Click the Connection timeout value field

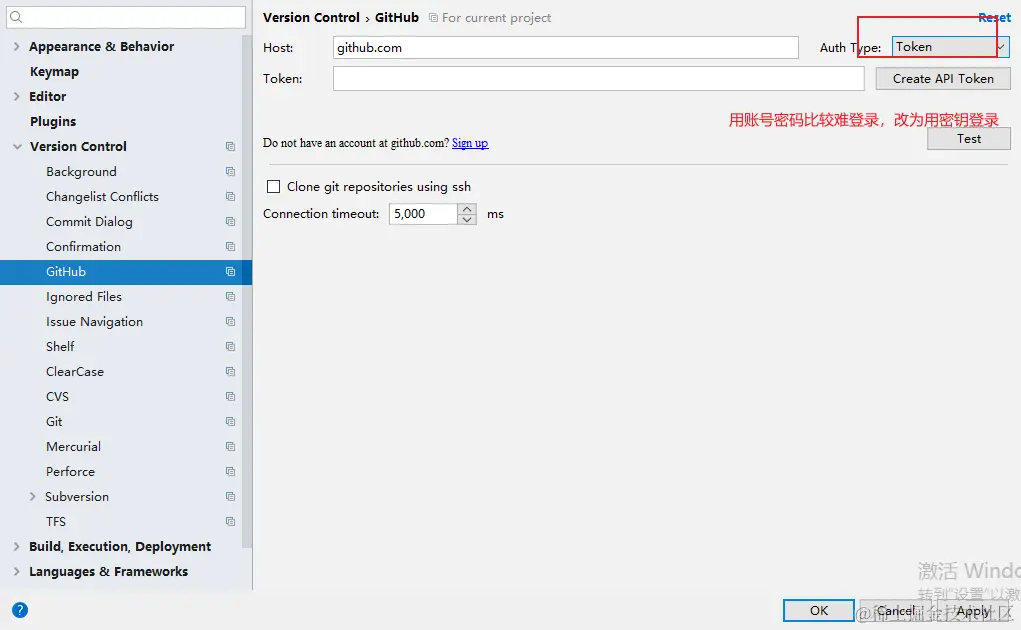tap(423, 214)
